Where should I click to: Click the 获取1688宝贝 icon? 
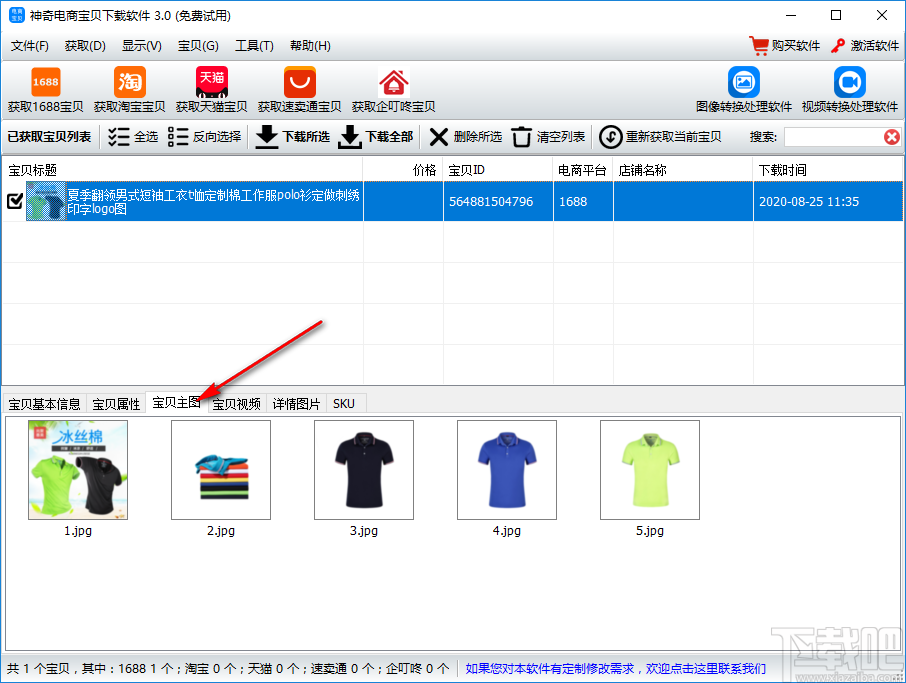(45, 82)
